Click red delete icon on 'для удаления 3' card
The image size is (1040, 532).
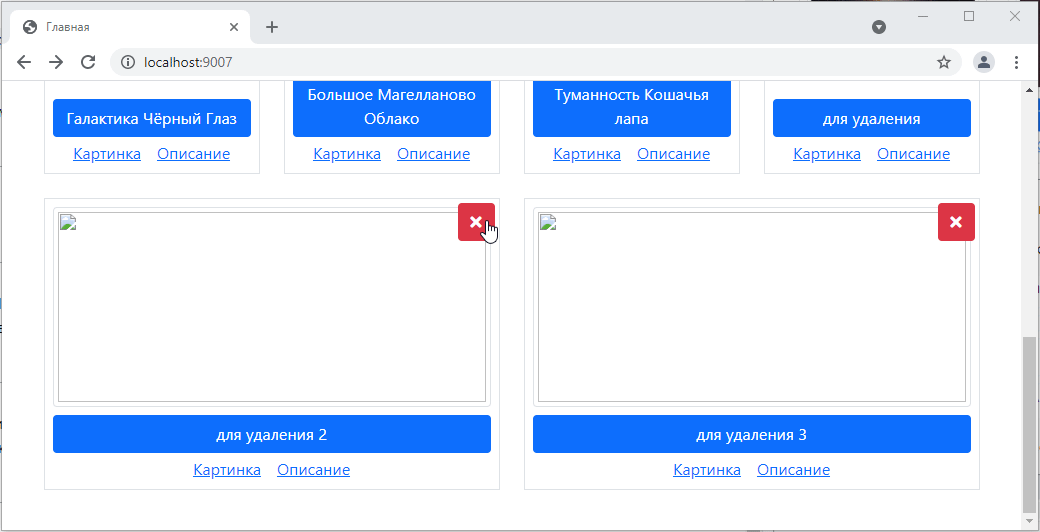(956, 222)
